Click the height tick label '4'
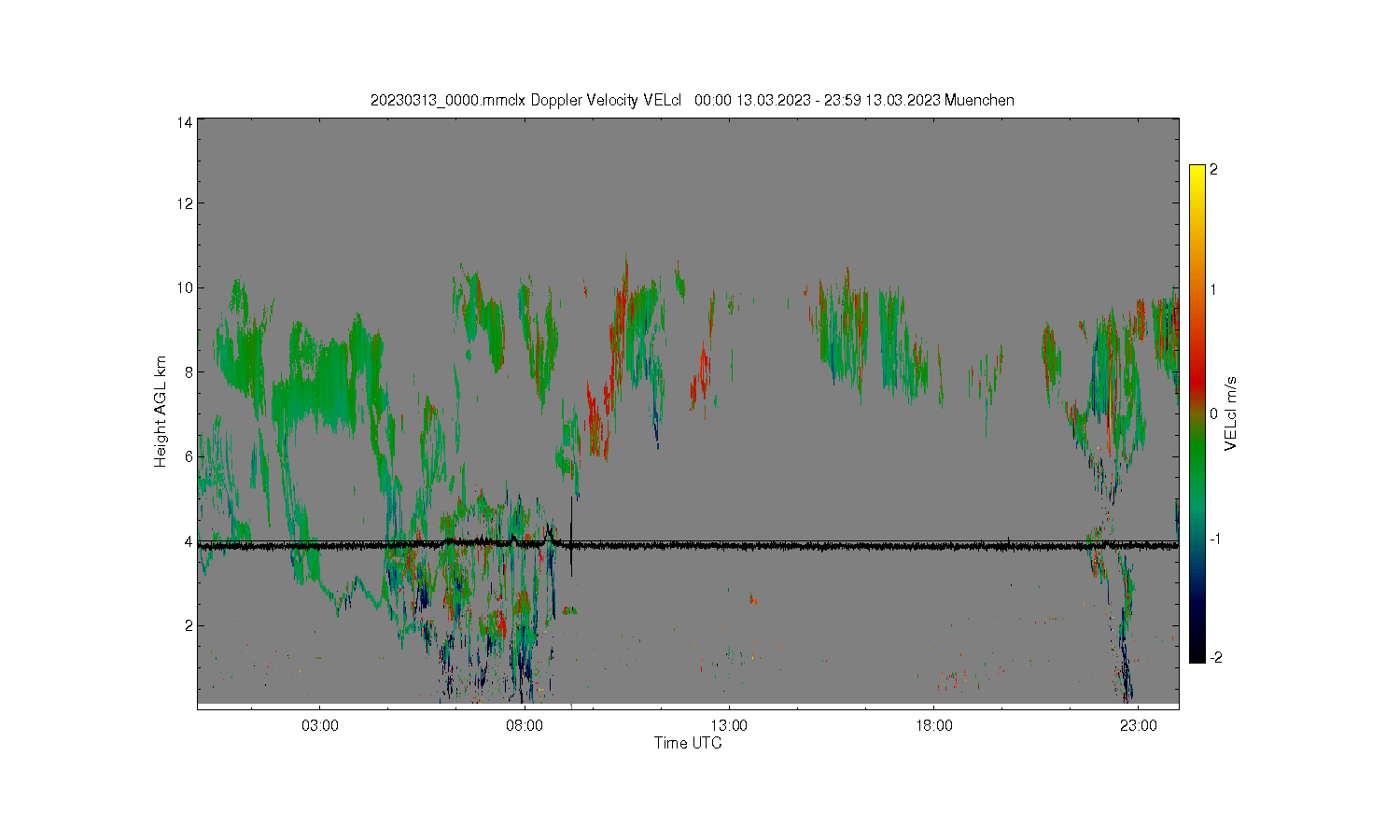The width and height of the screenshot is (1400, 840). pyautogui.click(x=189, y=541)
